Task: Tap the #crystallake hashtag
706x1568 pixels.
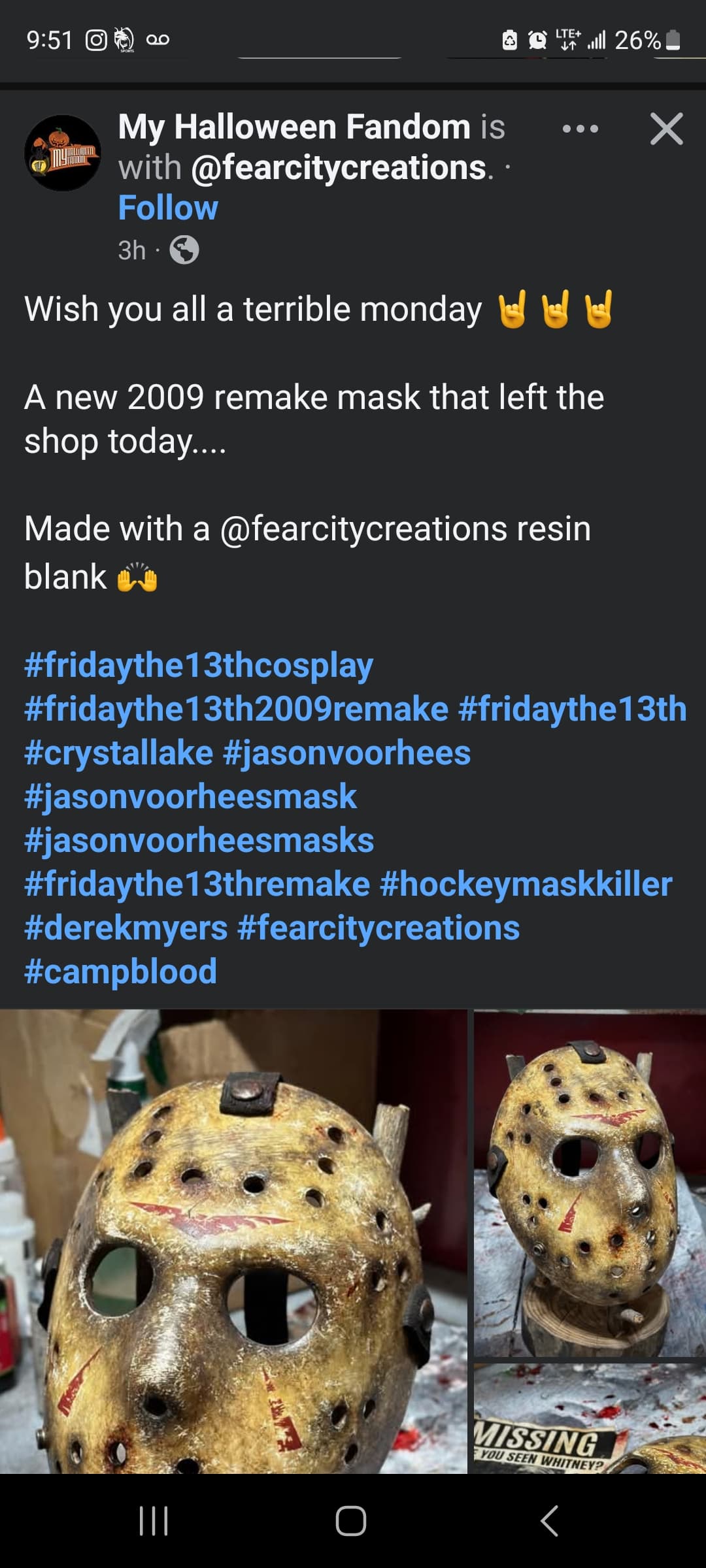Action: coord(118,753)
